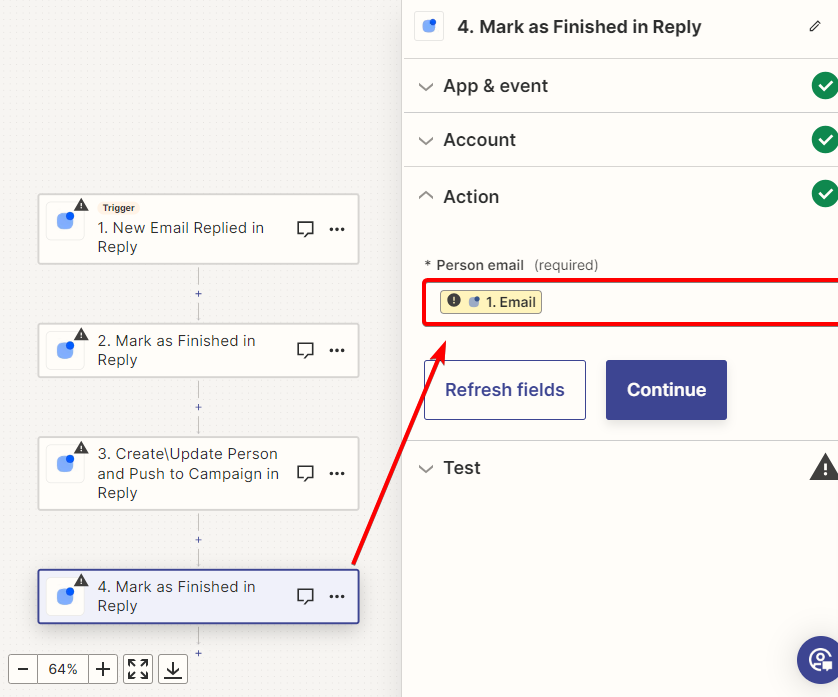The image size is (838, 697).
Task: Click Action green checkmark status
Action: click(x=825, y=193)
